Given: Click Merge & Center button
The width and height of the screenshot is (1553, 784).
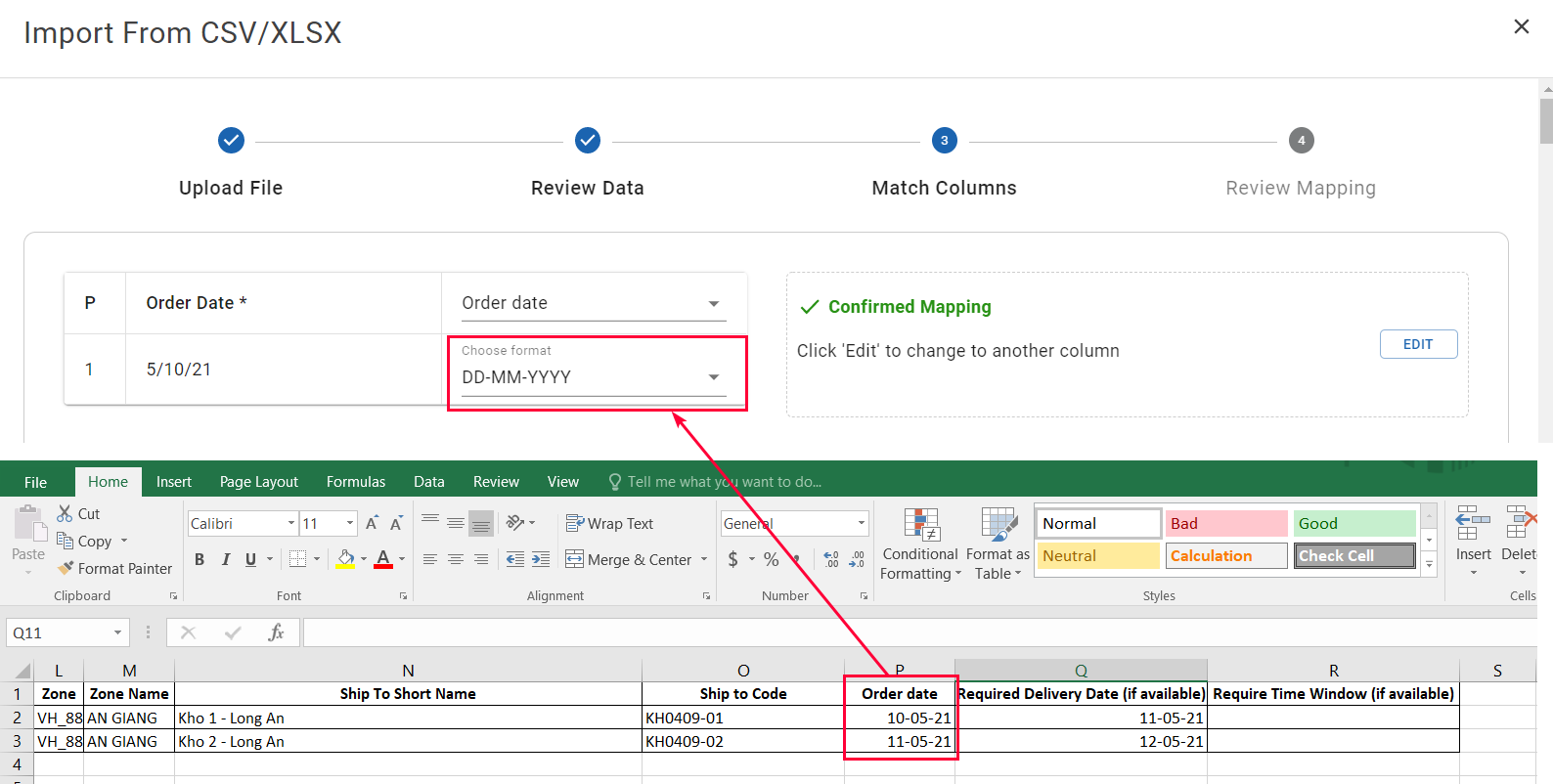Looking at the screenshot, I should tap(628, 559).
